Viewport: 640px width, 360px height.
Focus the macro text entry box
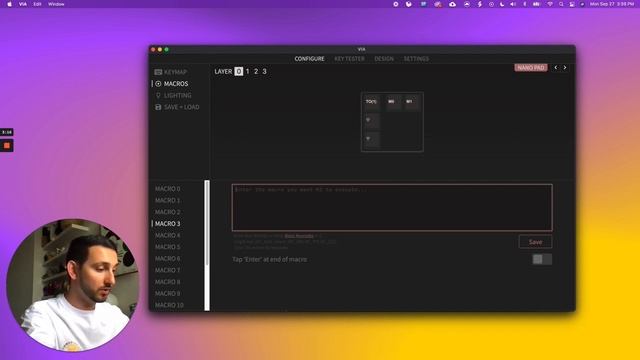pos(392,207)
